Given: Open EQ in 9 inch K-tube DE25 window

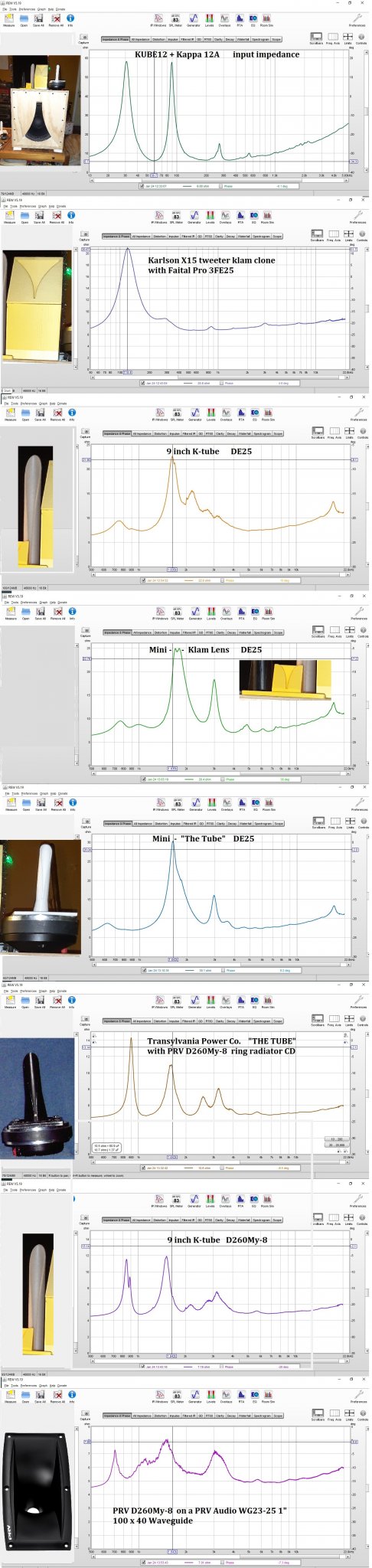Looking at the screenshot, I should (x=255, y=413).
